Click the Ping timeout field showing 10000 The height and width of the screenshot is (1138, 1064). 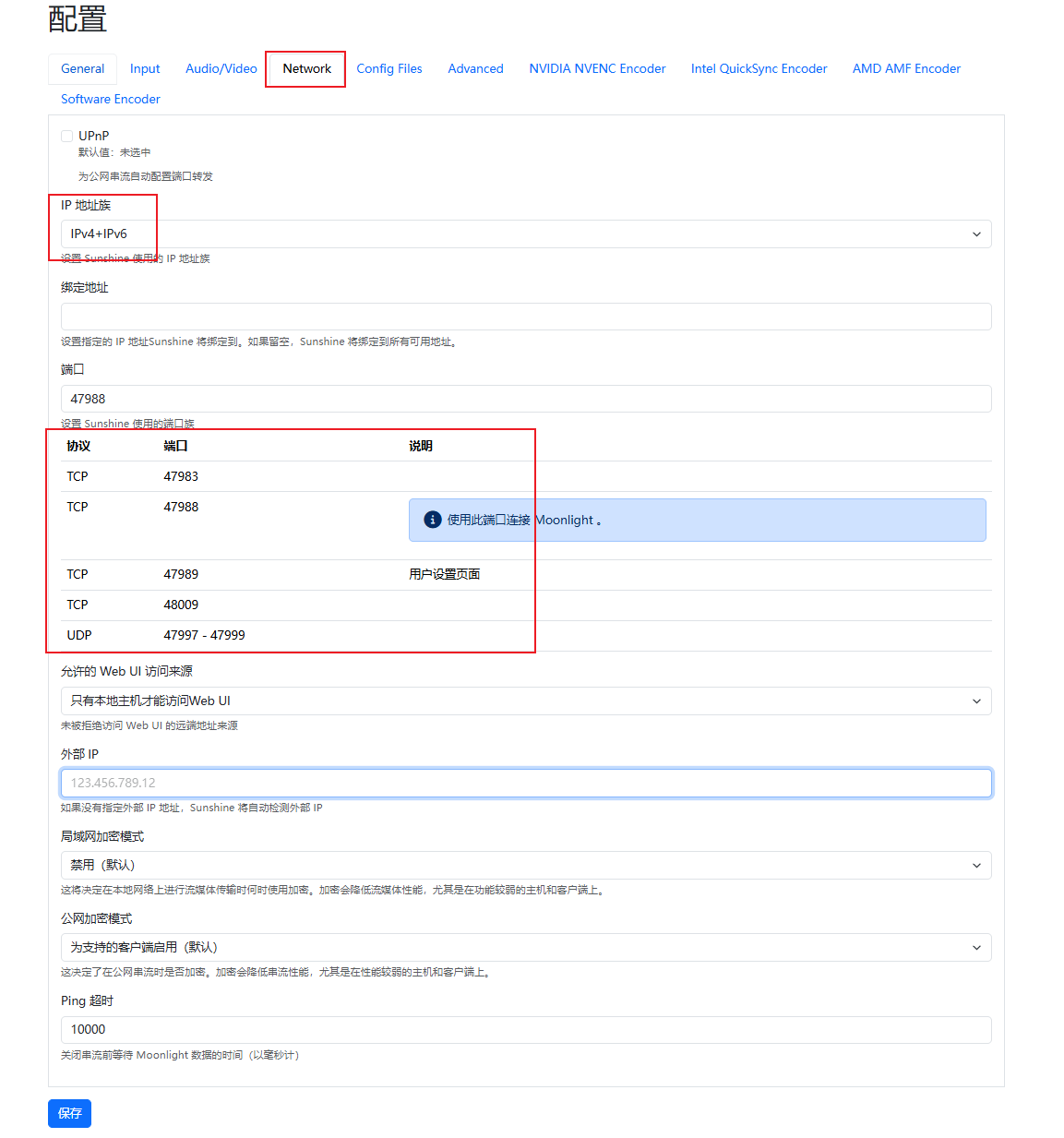tap(526, 1030)
